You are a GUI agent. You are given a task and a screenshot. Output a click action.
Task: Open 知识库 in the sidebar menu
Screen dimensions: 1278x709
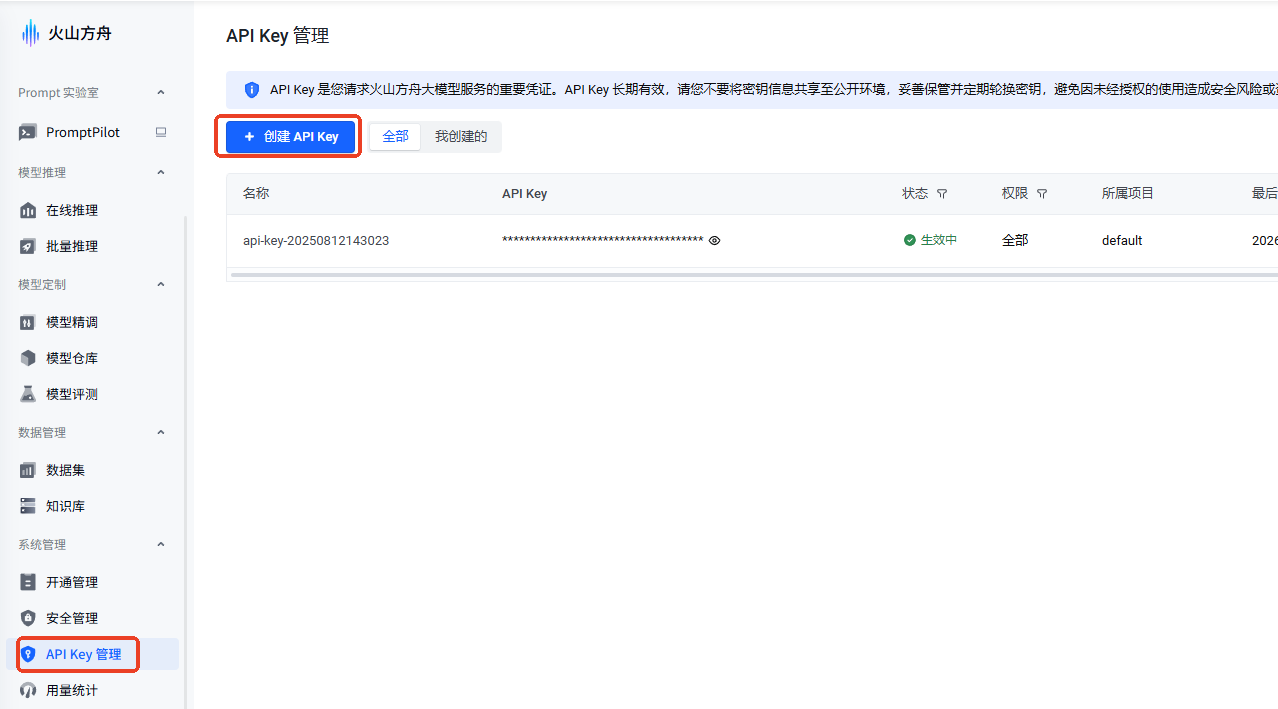tap(65, 506)
